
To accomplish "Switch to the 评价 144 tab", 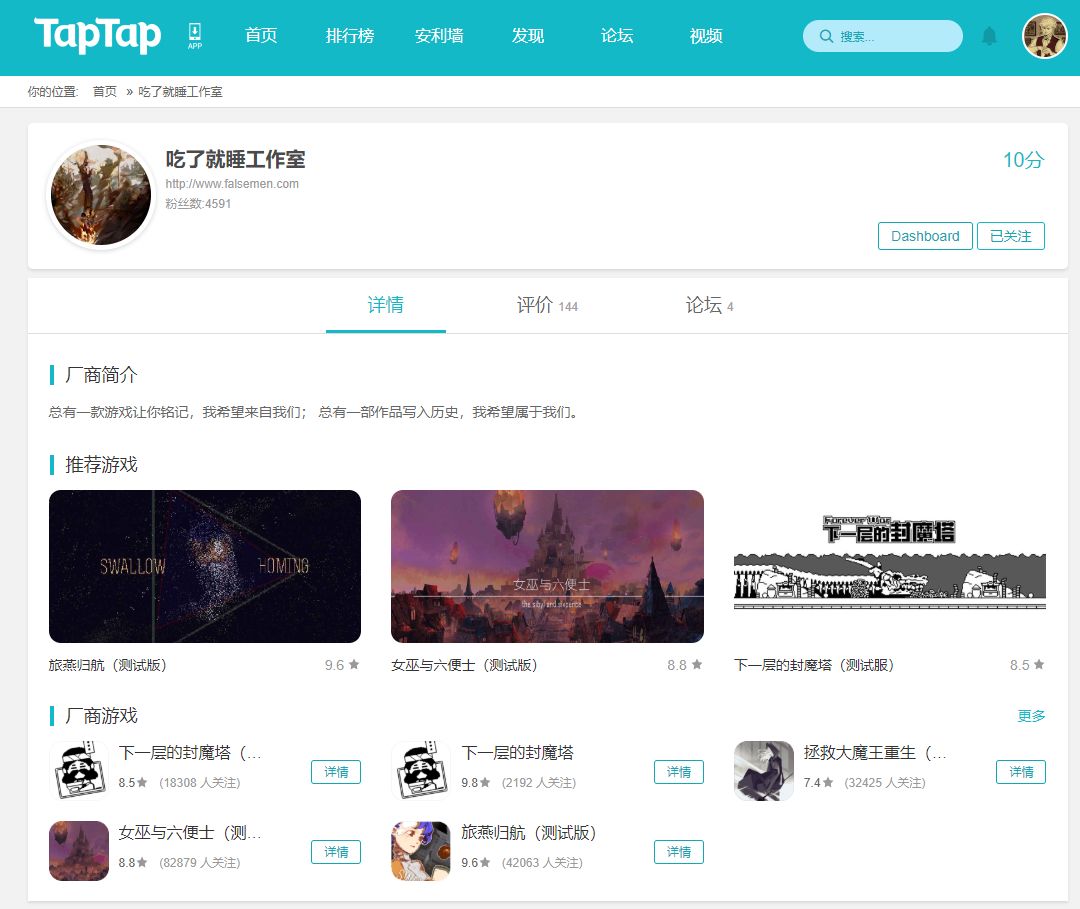I will click(x=547, y=305).
